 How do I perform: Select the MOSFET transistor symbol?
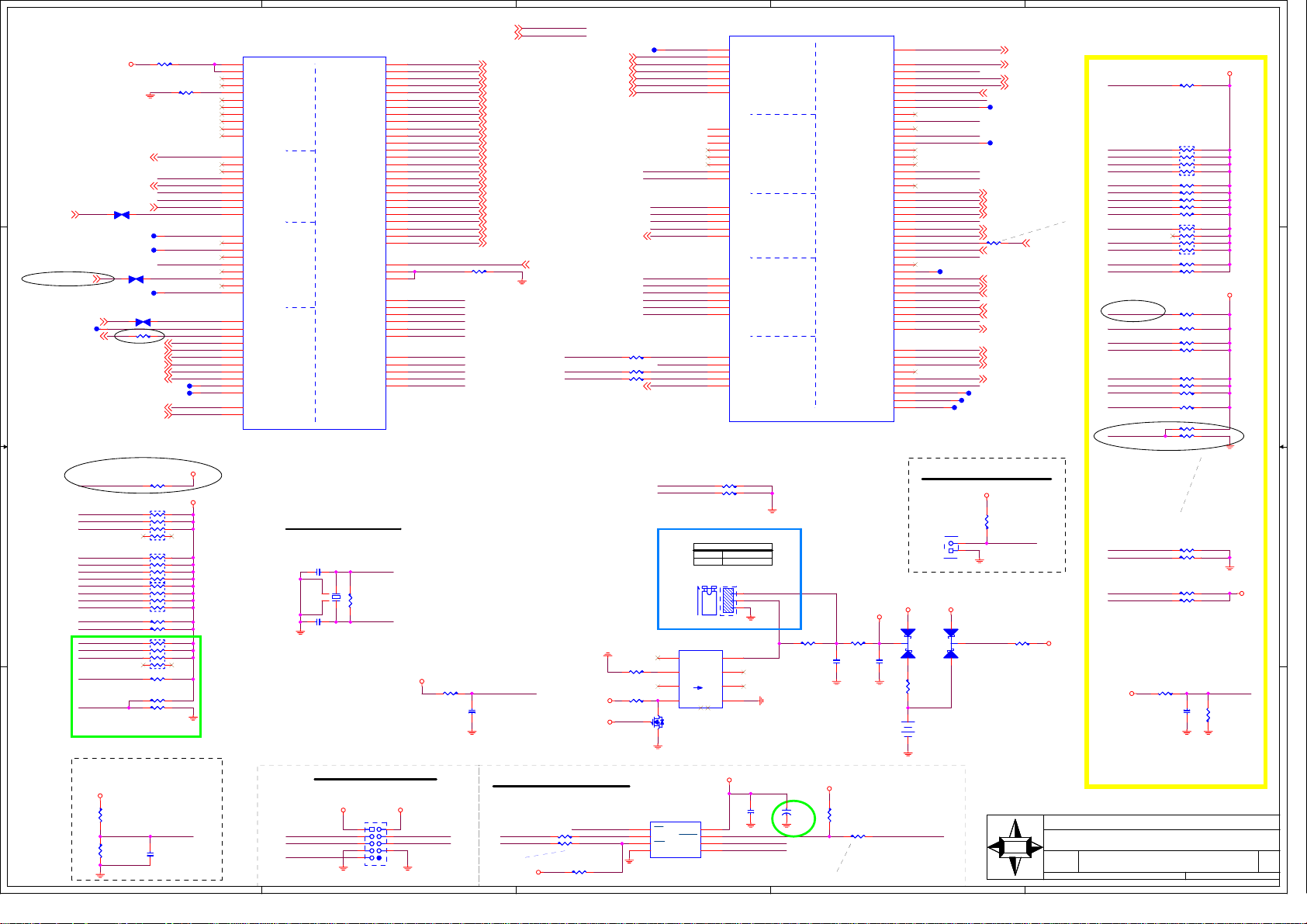click(659, 722)
